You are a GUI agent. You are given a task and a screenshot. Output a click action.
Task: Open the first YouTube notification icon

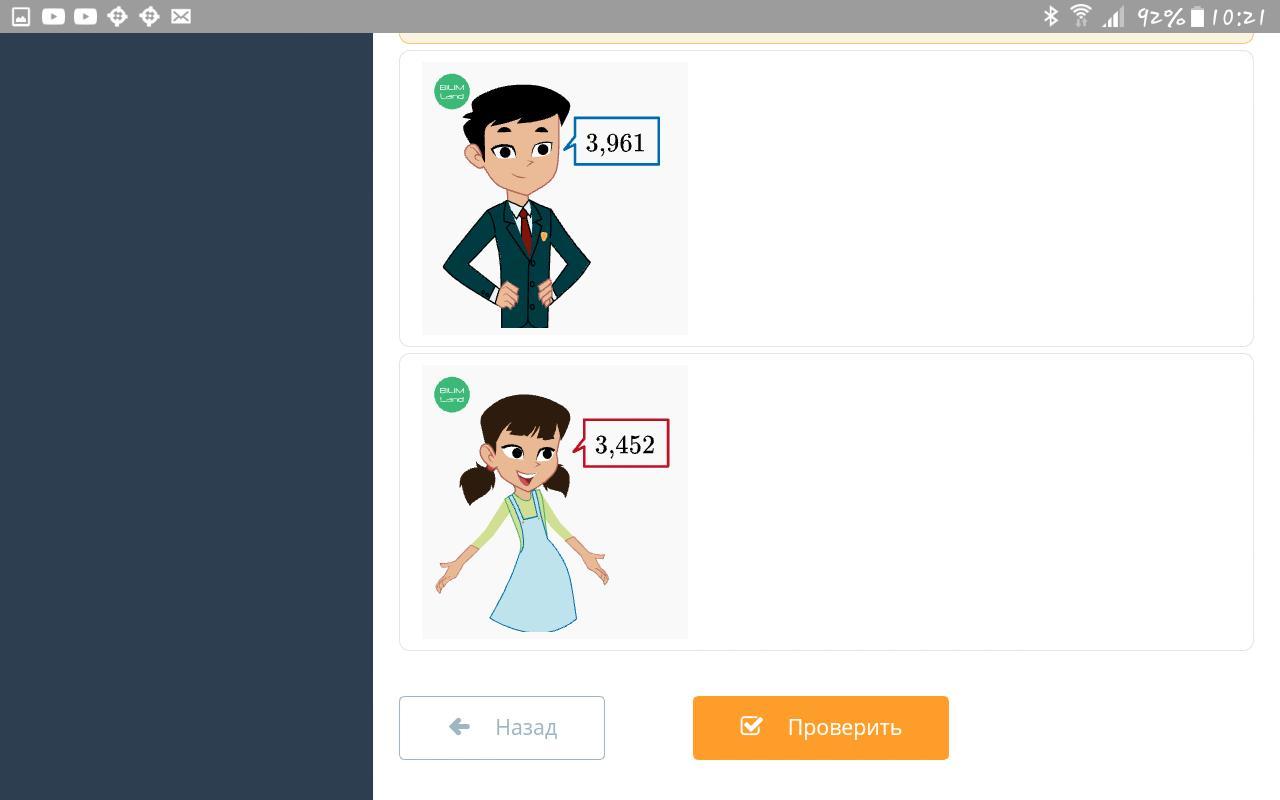pyautogui.click(x=53, y=16)
